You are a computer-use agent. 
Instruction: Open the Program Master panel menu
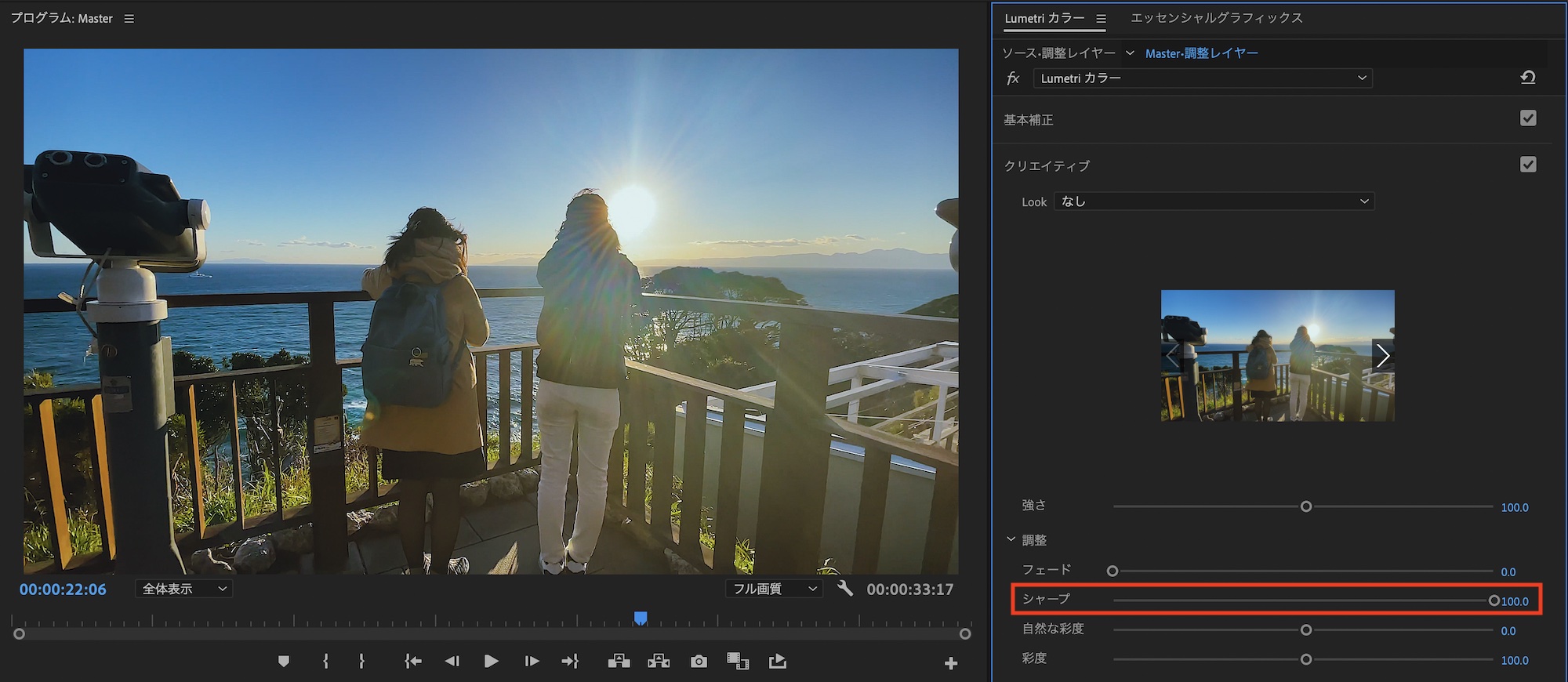click(129, 19)
